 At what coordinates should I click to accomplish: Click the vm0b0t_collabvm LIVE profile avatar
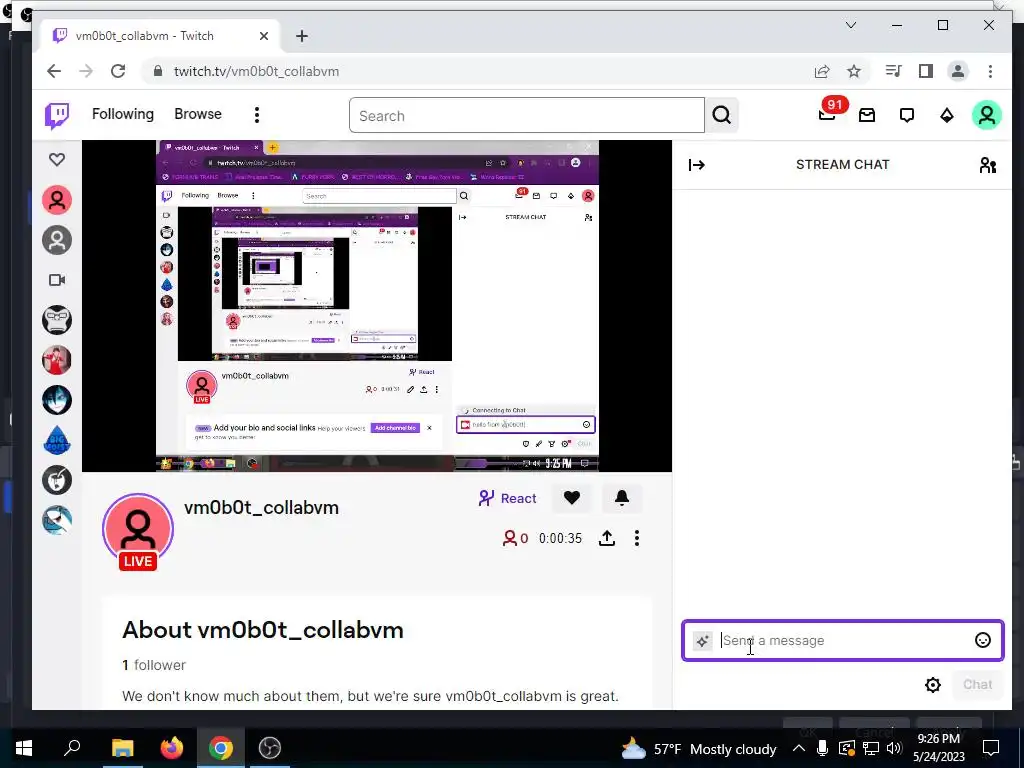click(138, 530)
